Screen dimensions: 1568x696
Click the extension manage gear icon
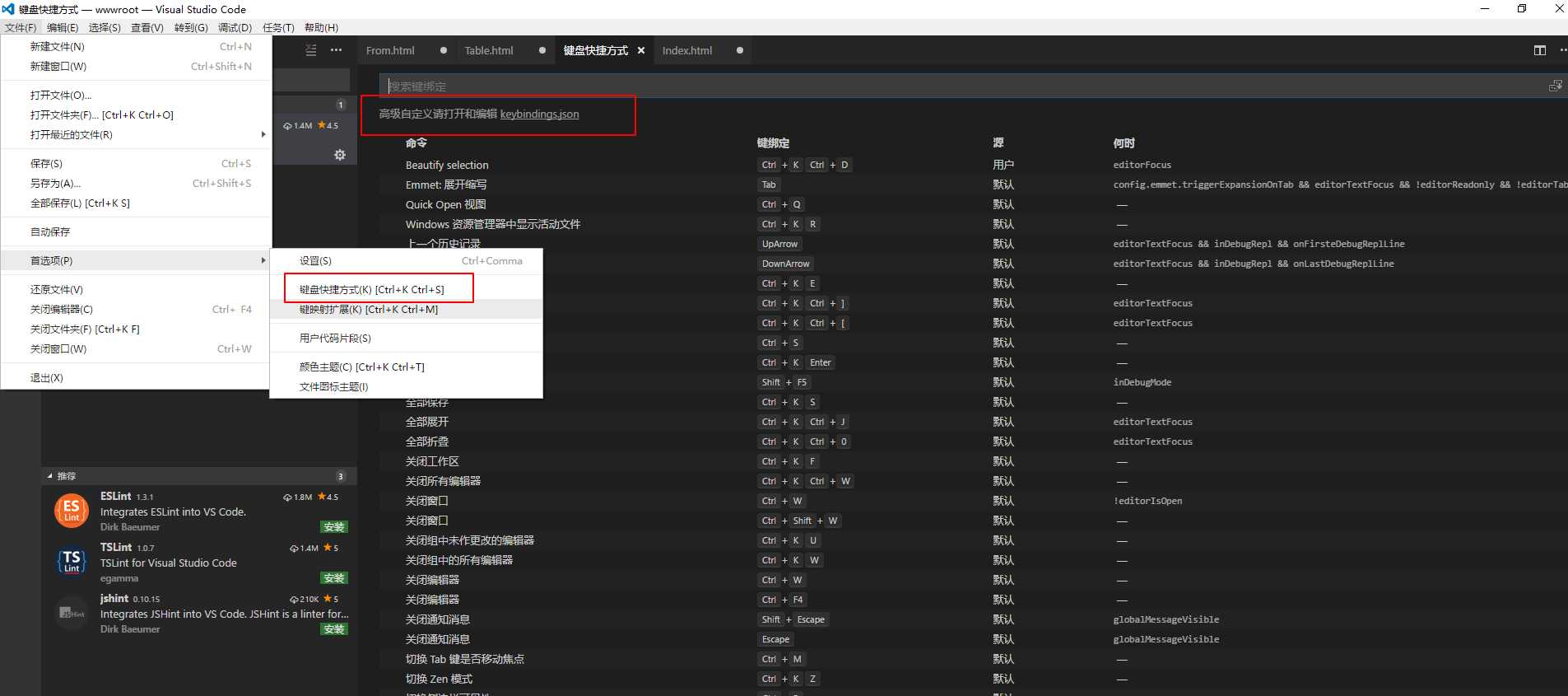[340, 155]
